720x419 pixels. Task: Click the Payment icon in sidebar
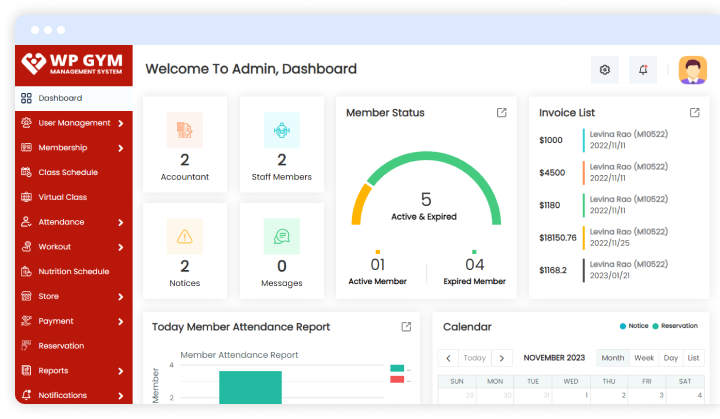point(26,321)
